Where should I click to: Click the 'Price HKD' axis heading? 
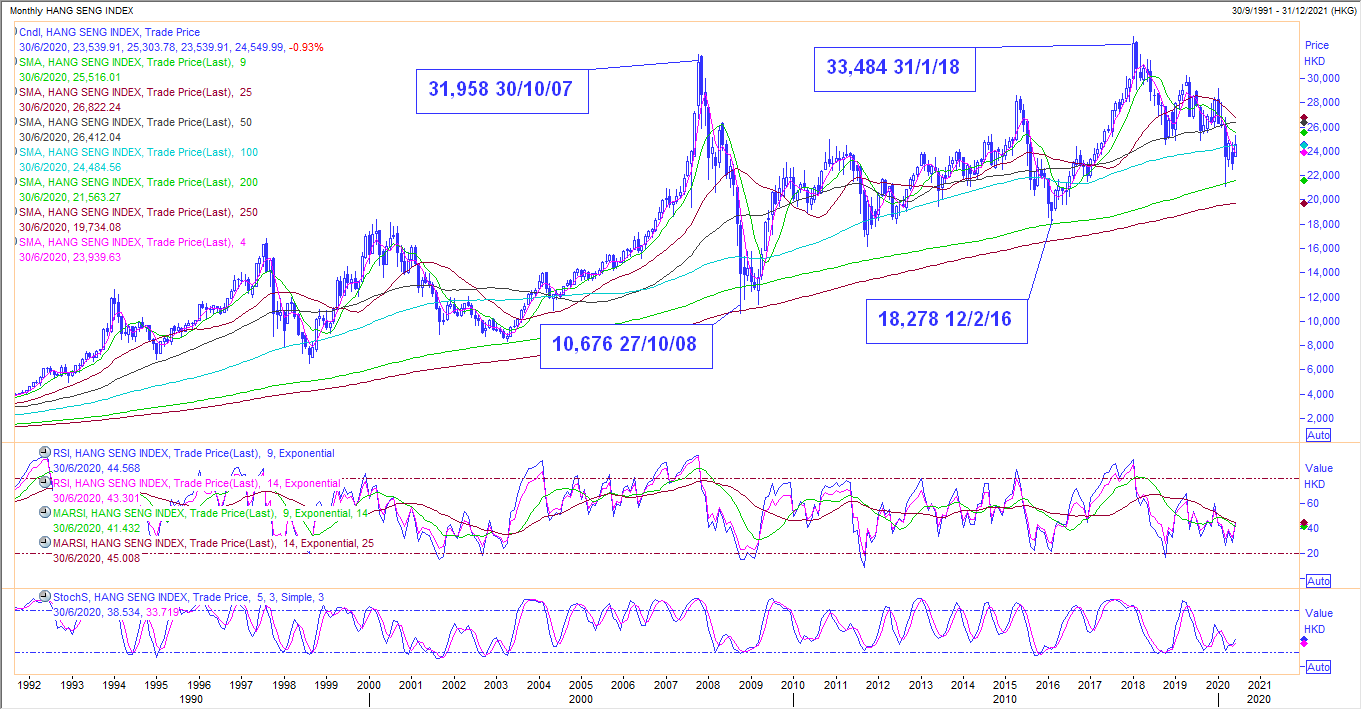[1317, 53]
